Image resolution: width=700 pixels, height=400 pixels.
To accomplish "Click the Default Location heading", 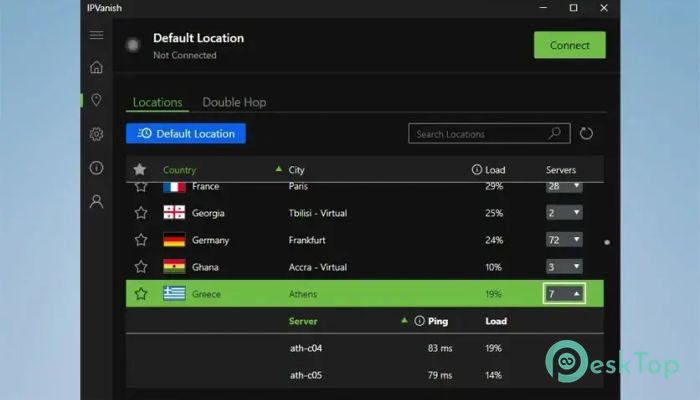I will pyautogui.click(x=199, y=38).
